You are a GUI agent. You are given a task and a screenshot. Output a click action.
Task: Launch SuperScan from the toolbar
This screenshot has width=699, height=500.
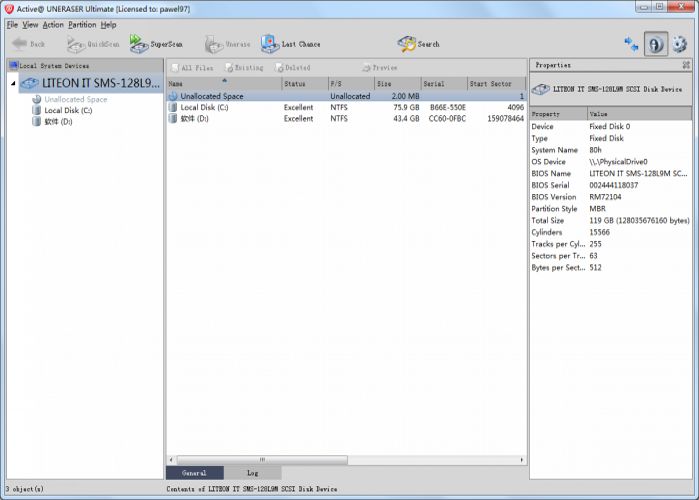coord(156,44)
